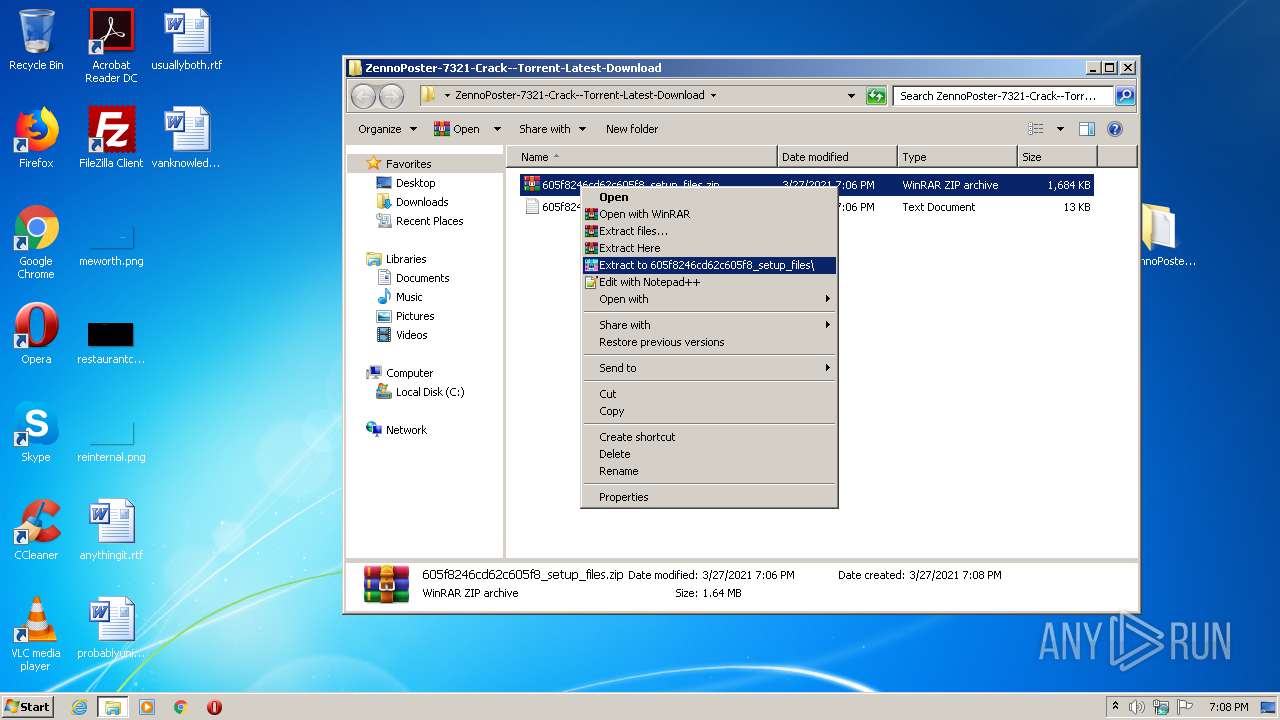Expand the Open button dropdown arrow
Screen dimensions: 1280x720
tap(497, 129)
